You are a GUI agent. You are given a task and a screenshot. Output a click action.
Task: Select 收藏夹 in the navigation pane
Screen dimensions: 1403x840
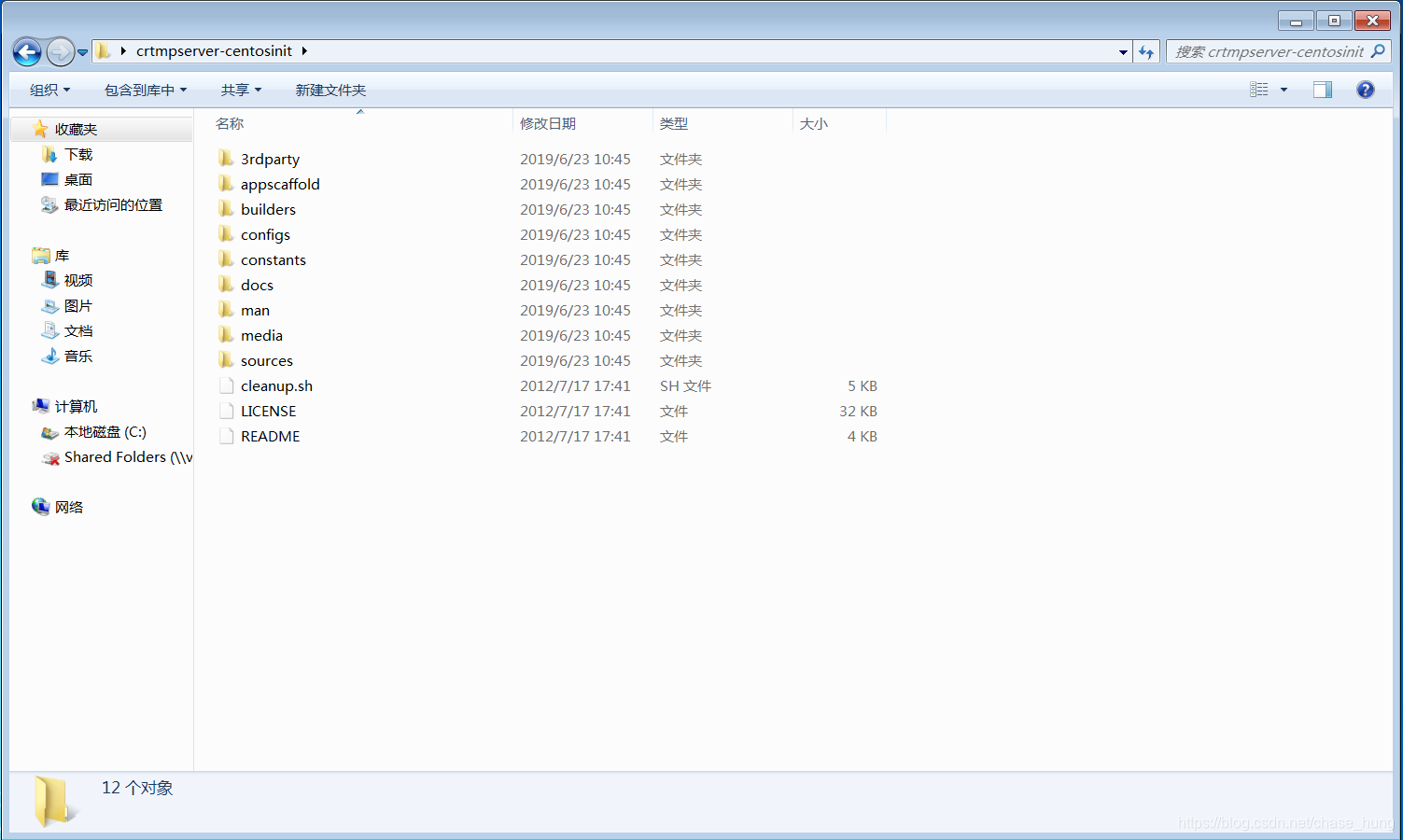76,130
